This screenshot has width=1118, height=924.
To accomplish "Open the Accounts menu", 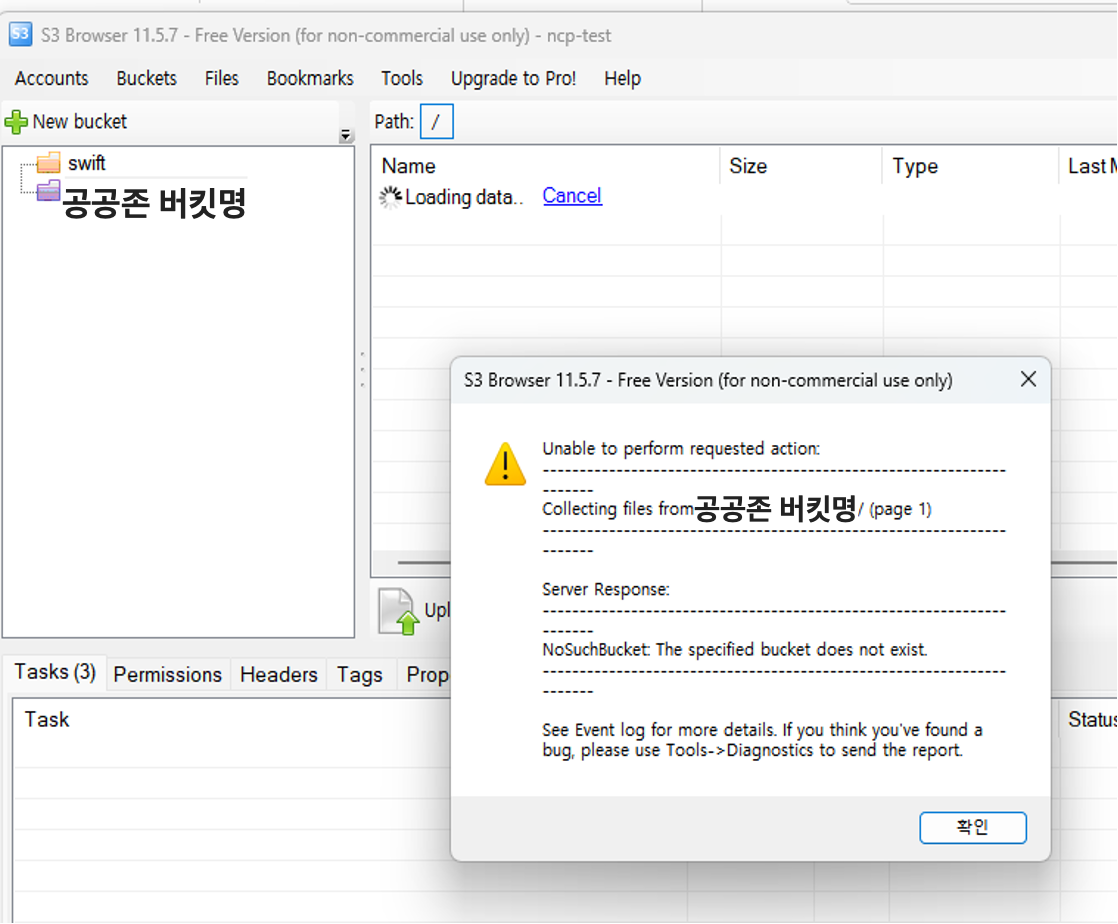I will pos(51,78).
